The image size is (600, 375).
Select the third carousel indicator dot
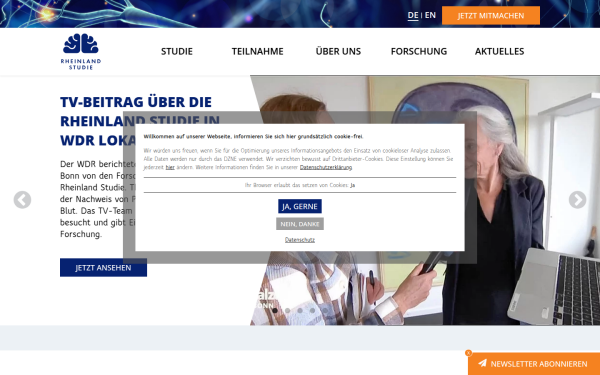point(300,311)
